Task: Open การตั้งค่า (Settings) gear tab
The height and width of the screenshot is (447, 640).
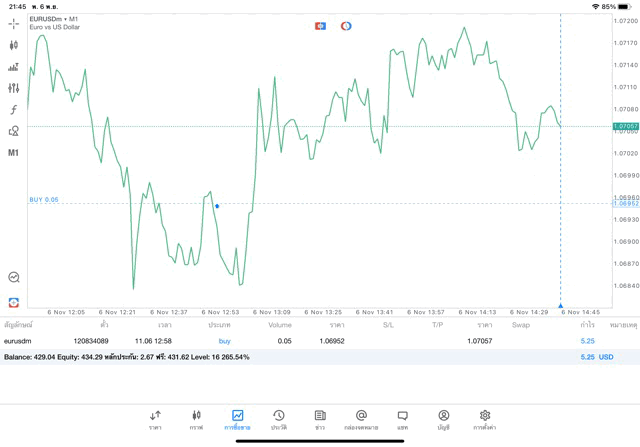Action: tap(485, 420)
